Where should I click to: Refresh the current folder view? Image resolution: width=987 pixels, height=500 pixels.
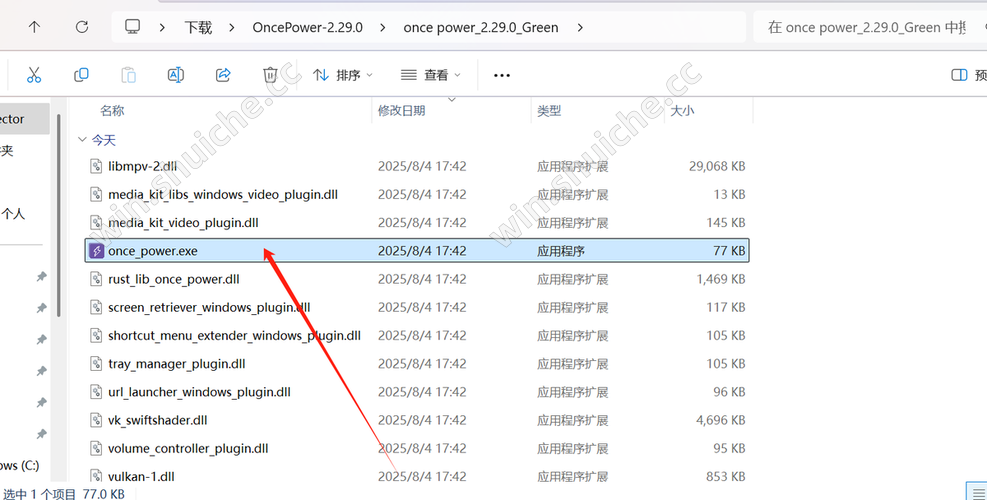click(x=82, y=27)
